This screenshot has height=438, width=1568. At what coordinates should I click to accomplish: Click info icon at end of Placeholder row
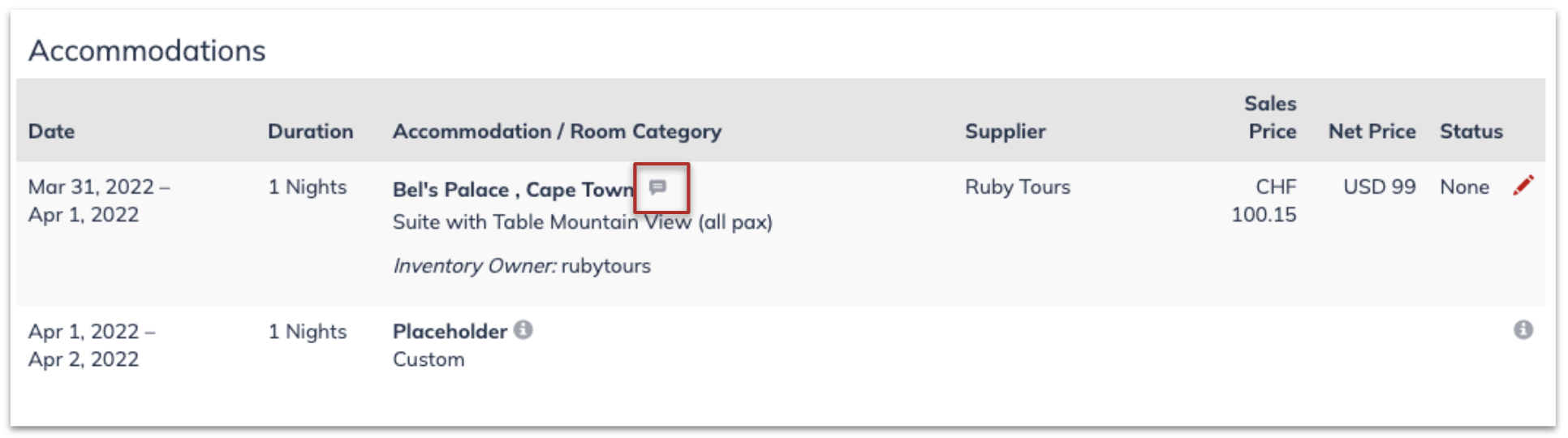click(x=1523, y=329)
